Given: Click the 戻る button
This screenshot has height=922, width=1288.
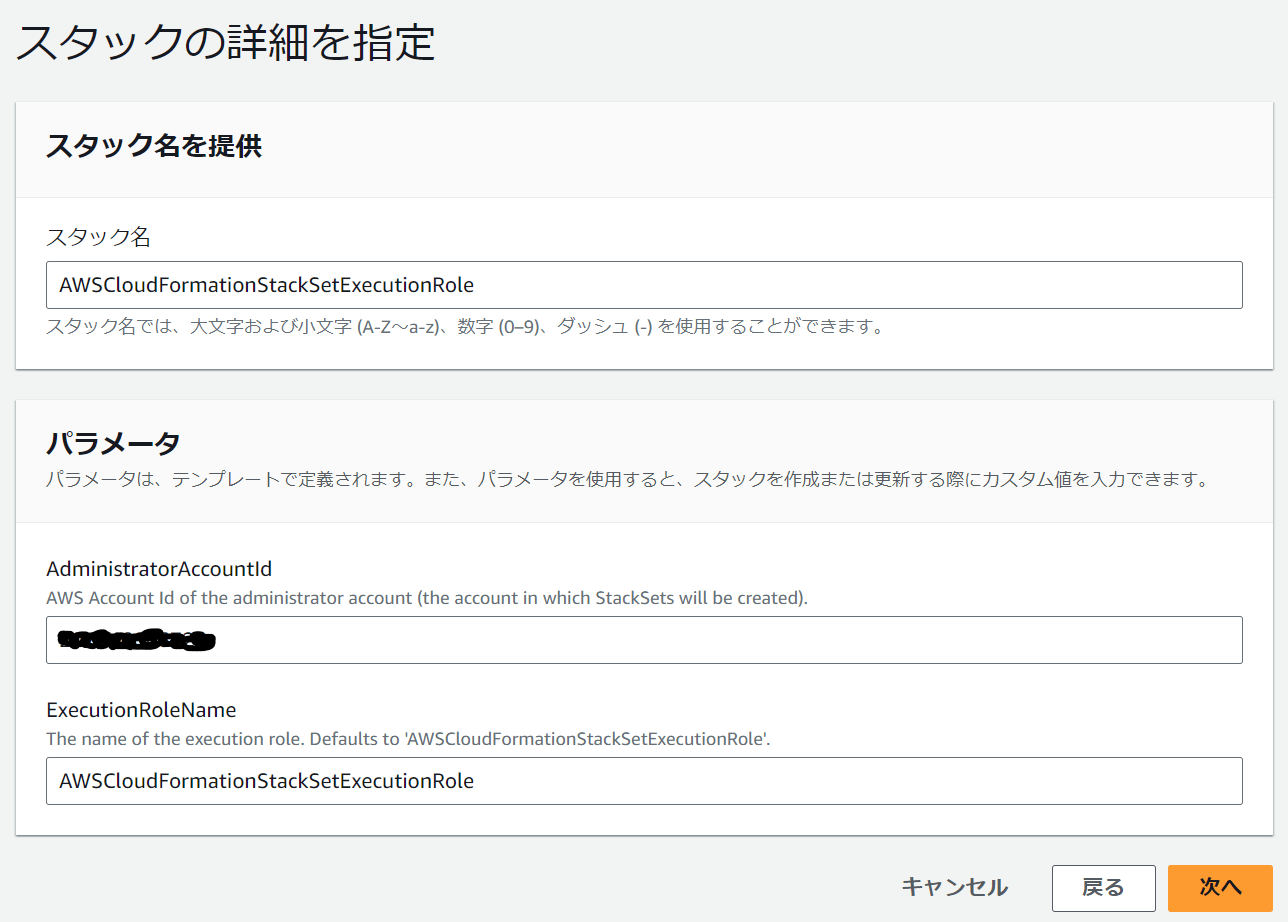Looking at the screenshot, I should coord(1103,888).
